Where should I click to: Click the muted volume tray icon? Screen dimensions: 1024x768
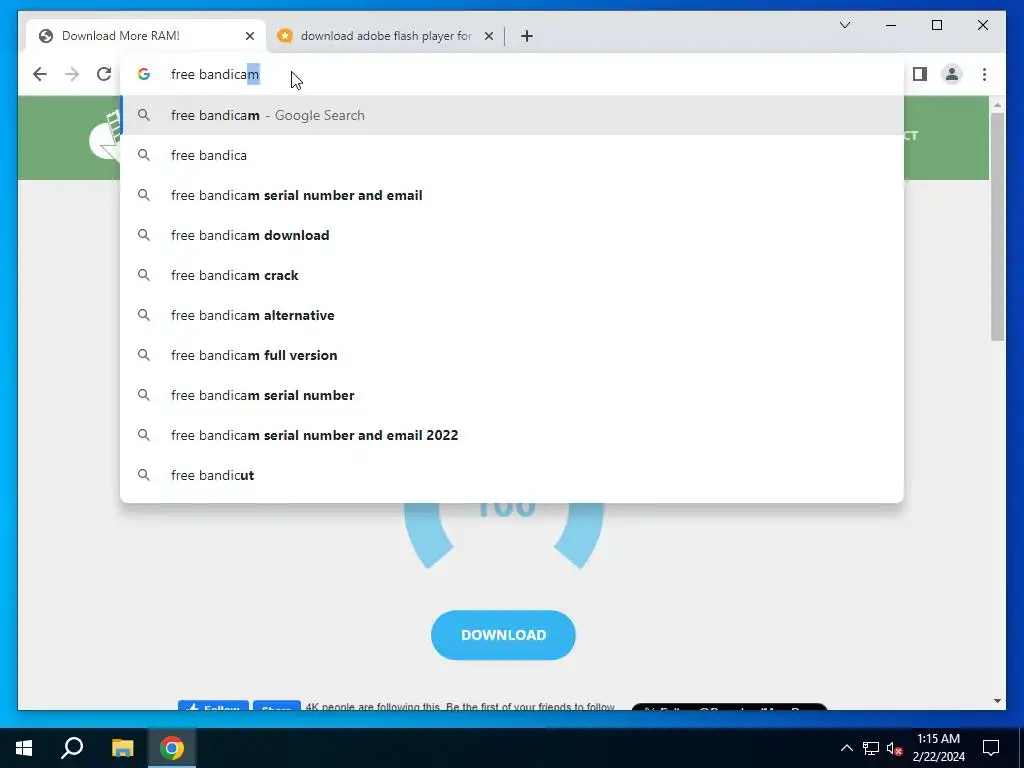point(894,748)
